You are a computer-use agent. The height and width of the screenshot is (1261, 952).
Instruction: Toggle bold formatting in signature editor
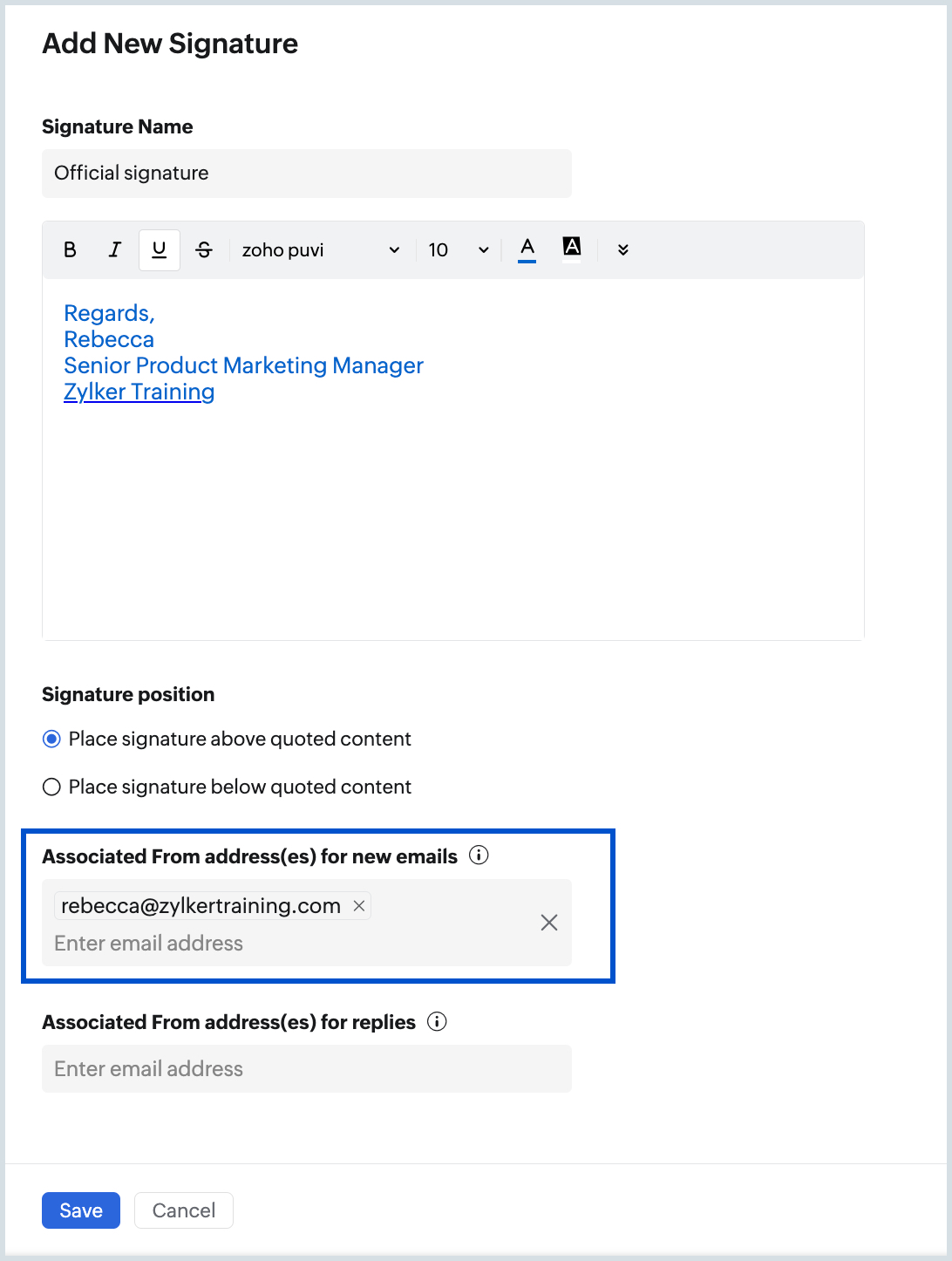click(x=70, y=250)
